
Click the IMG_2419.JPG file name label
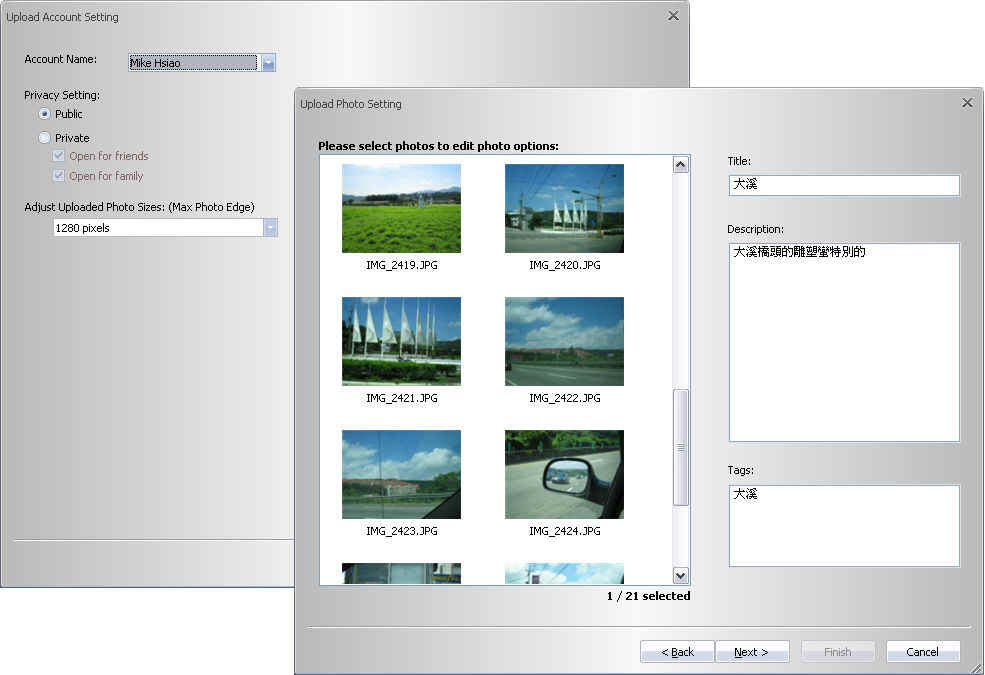pos(402,265)
